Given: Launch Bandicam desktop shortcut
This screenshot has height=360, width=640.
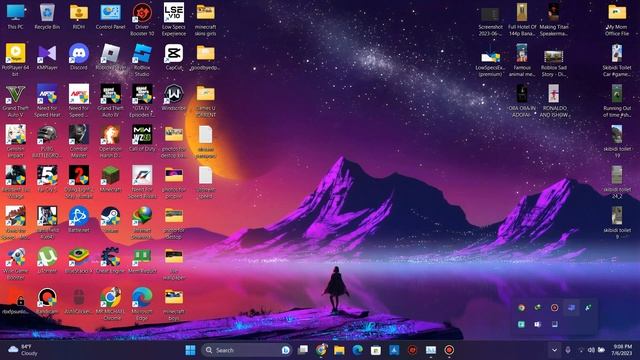Looking at the screenshot, I should pos(47,301).
